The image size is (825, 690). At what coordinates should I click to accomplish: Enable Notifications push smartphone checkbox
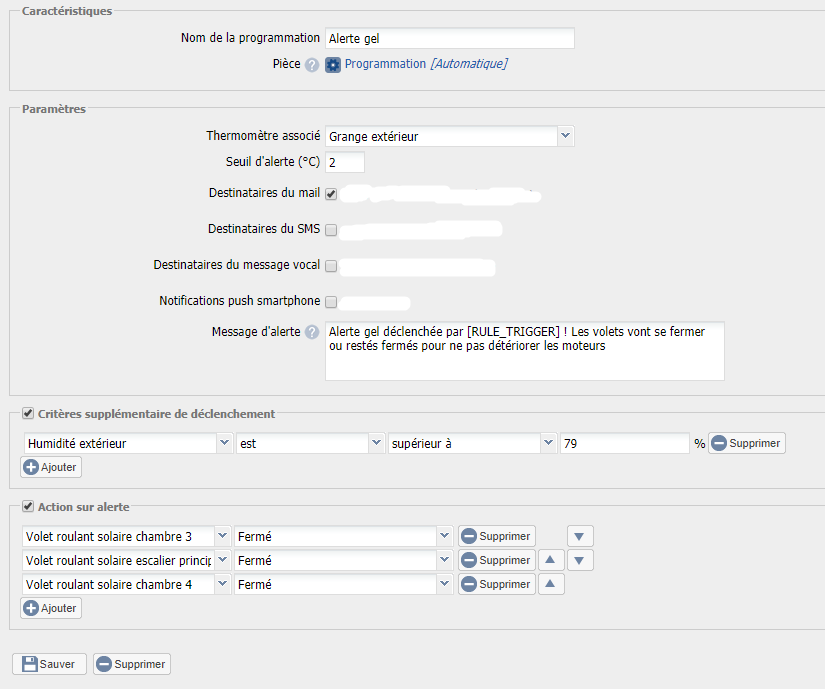tap(331, 302)
